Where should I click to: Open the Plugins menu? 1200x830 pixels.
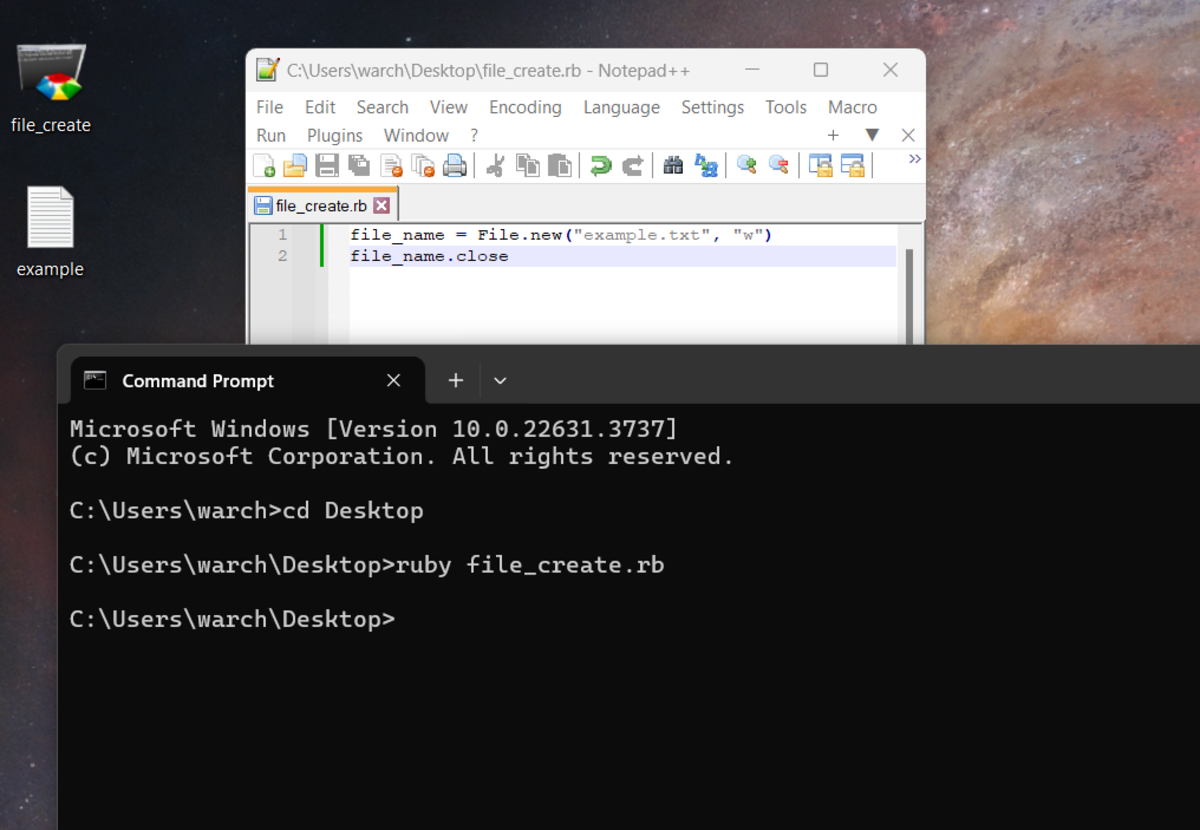(334, 135)
